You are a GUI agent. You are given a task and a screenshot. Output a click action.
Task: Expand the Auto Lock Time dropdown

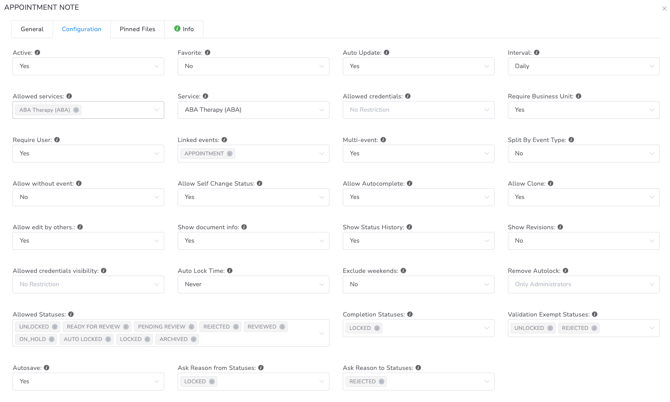[x=253, y=284]
